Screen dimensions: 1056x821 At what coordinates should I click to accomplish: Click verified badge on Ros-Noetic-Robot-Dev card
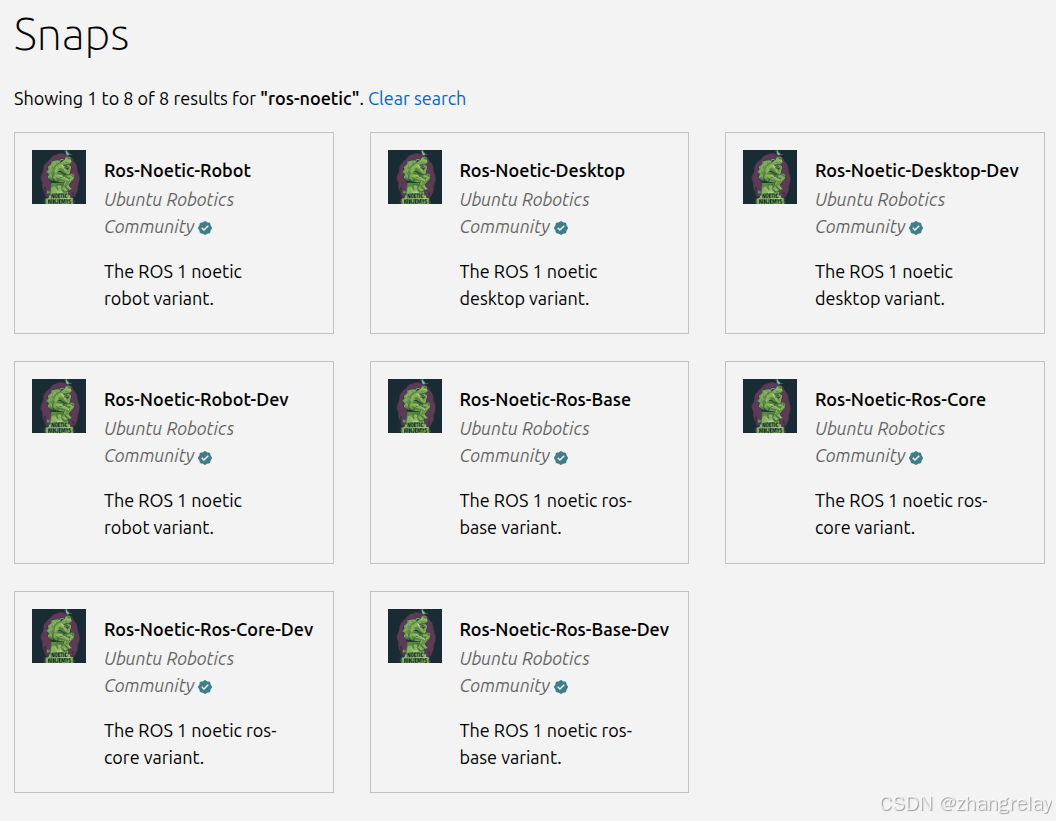point(205,458)
